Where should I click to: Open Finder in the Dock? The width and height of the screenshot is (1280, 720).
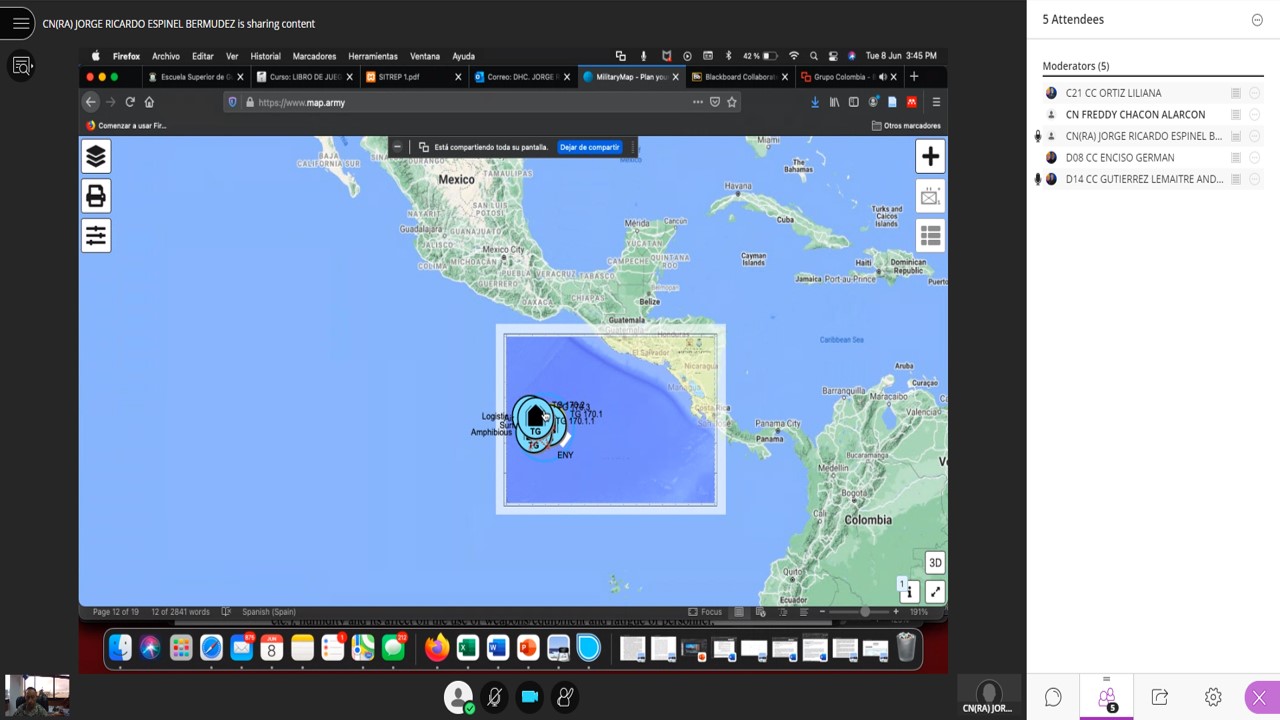(x=120, y=649)
